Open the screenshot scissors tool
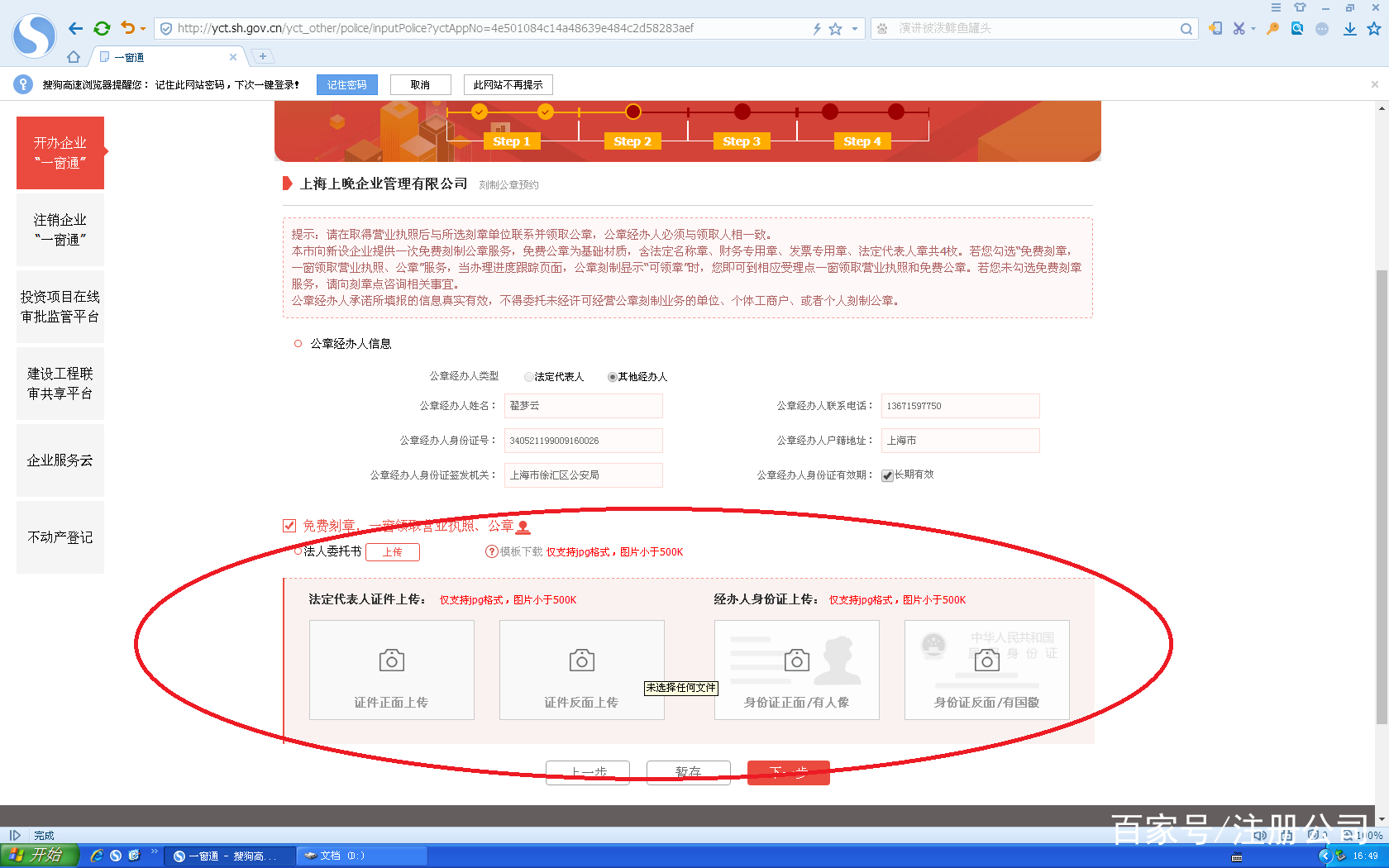The height and width of the screenshot is (868, 1389). pos(1239,27)
